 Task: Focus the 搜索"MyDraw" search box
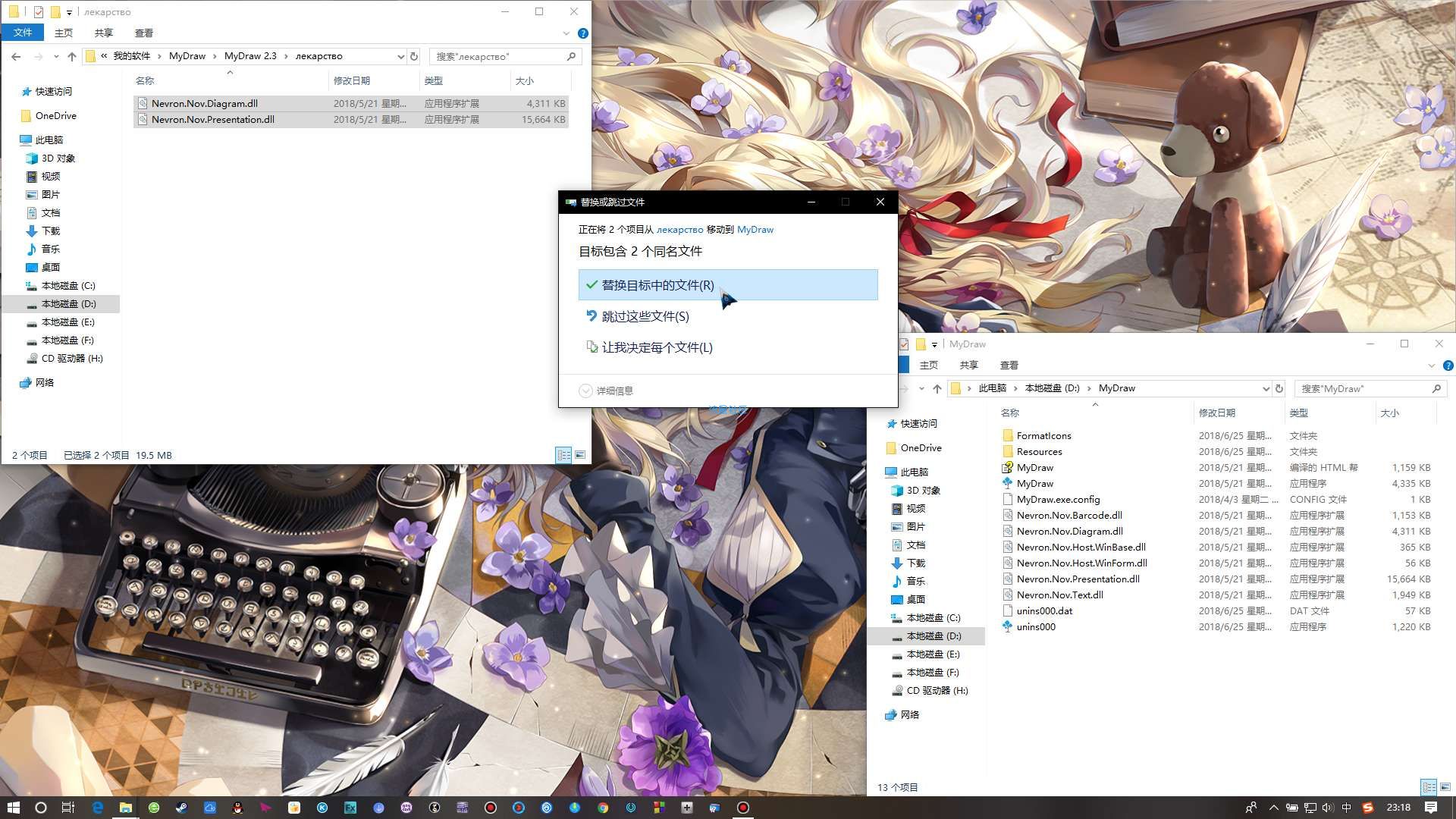coord(1370,388)
